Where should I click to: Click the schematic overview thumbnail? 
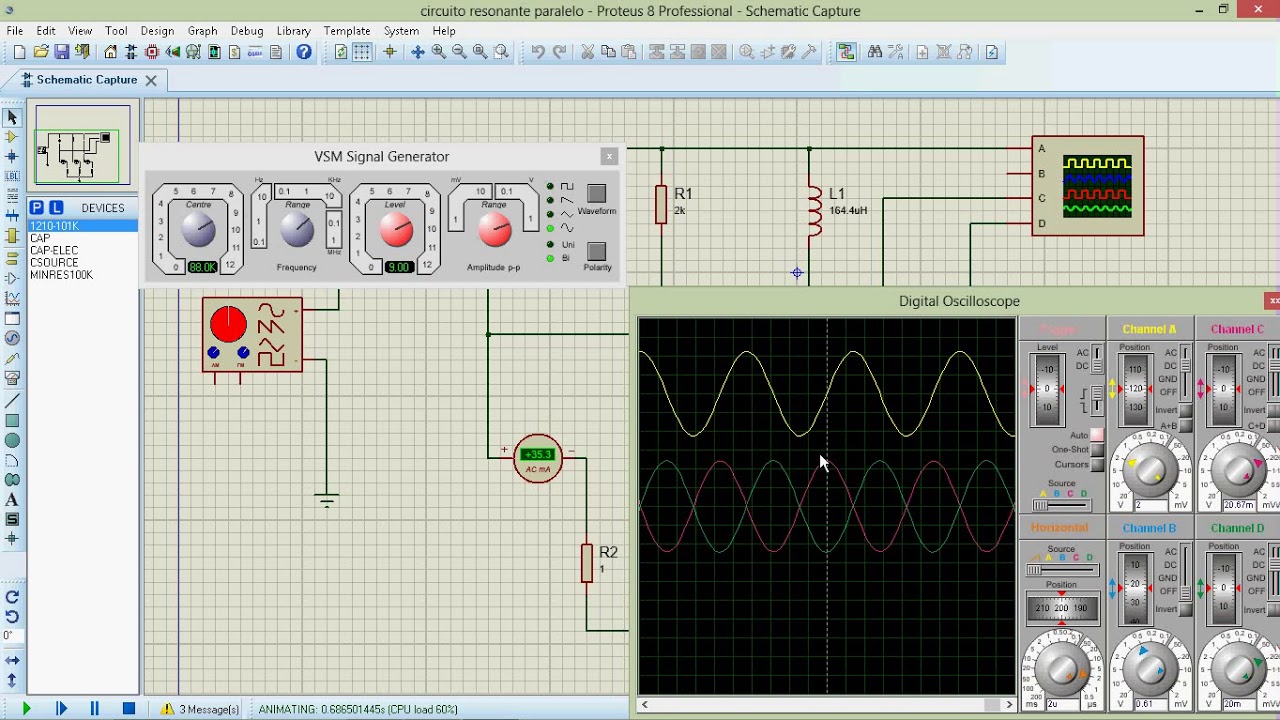(83, 146)
